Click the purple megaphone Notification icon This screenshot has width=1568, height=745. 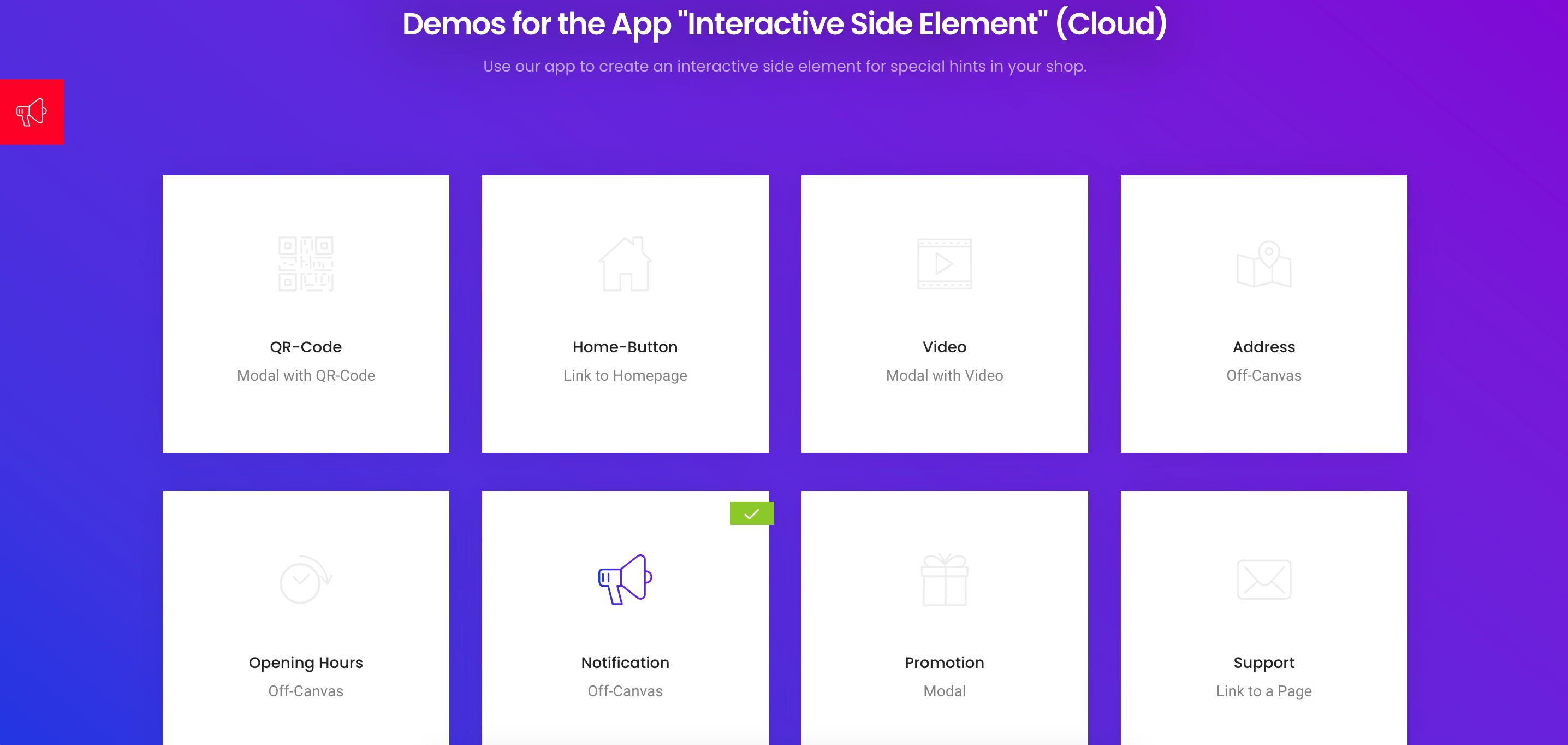point(625,580)
